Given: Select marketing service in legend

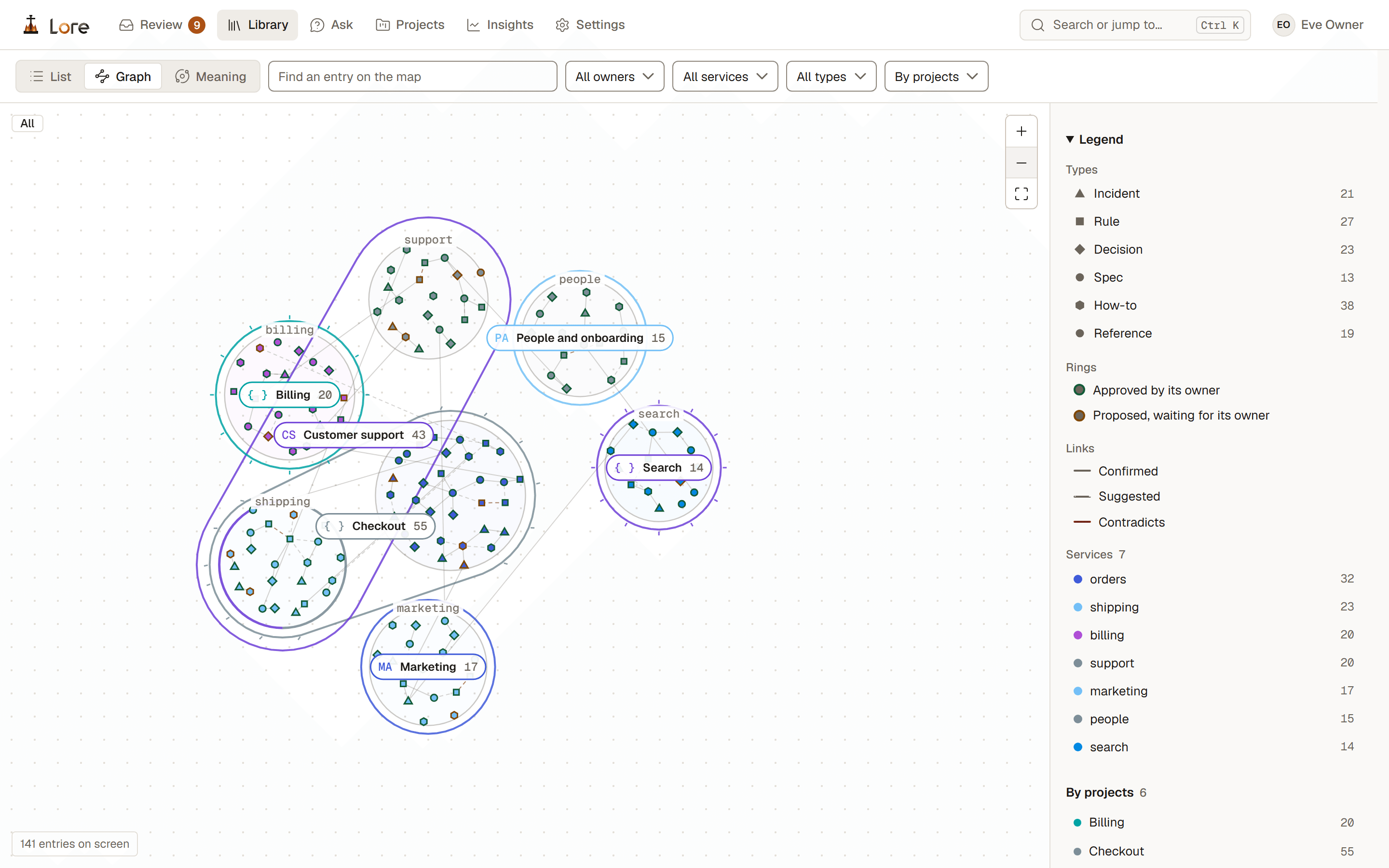Looking at the screenshot, I should point(1213,691).
